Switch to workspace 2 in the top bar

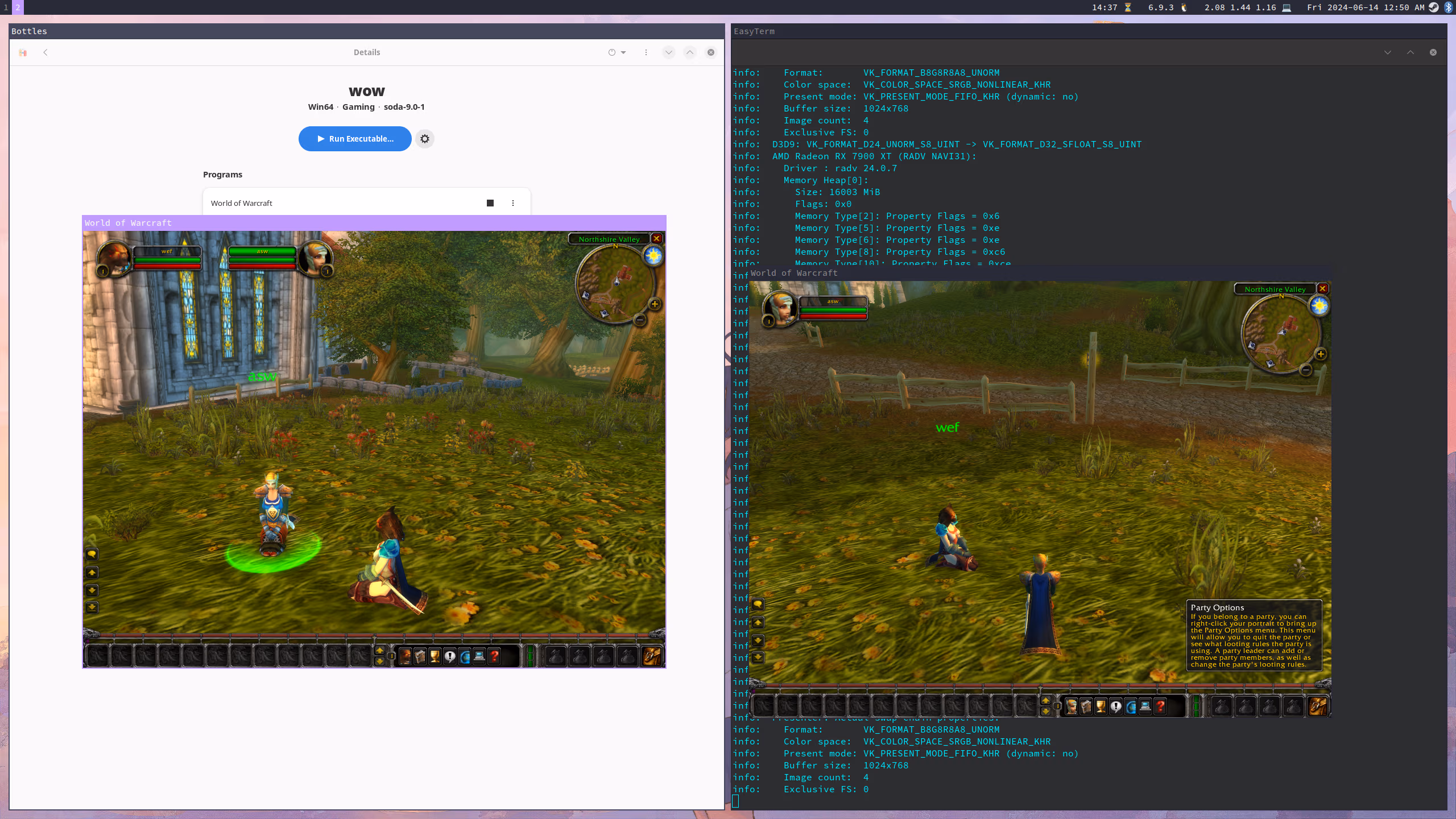coord(18,7)
